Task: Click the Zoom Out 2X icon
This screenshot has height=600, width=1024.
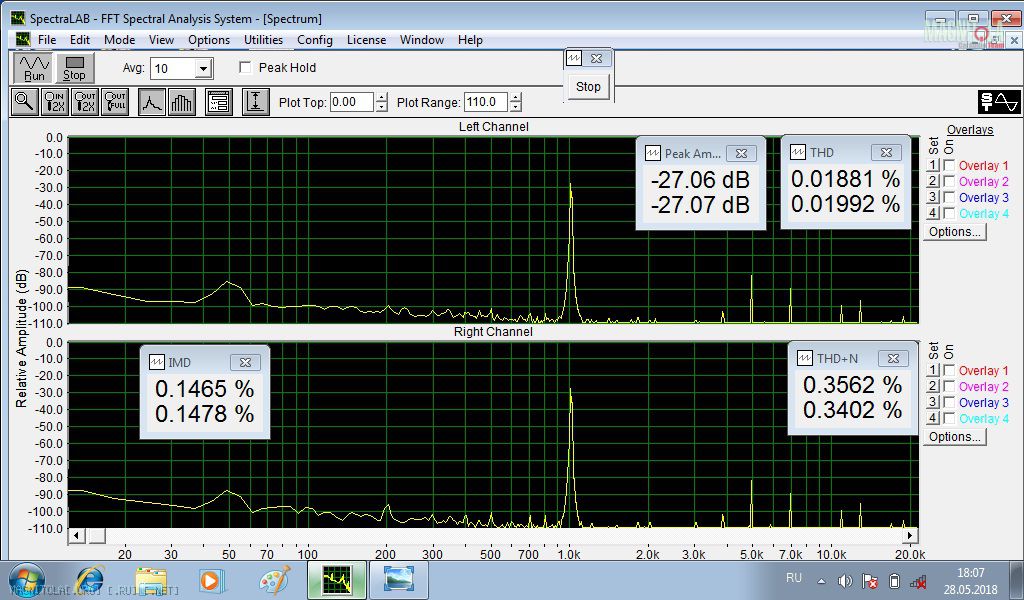Action: click(85, 101)
